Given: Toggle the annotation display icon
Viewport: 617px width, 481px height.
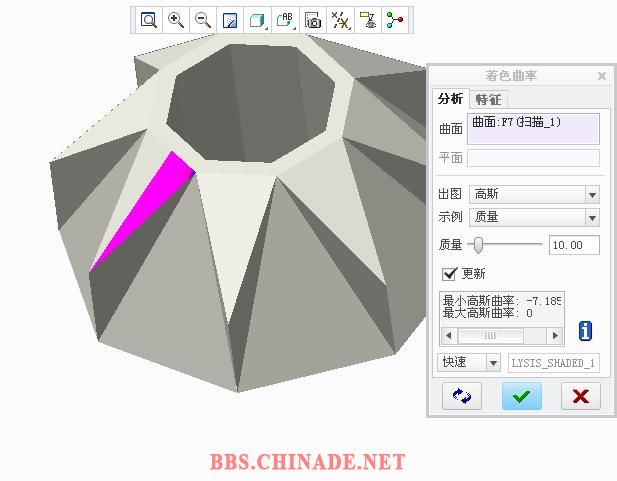Looking at the screenshot, I should (x=368, y=20).
